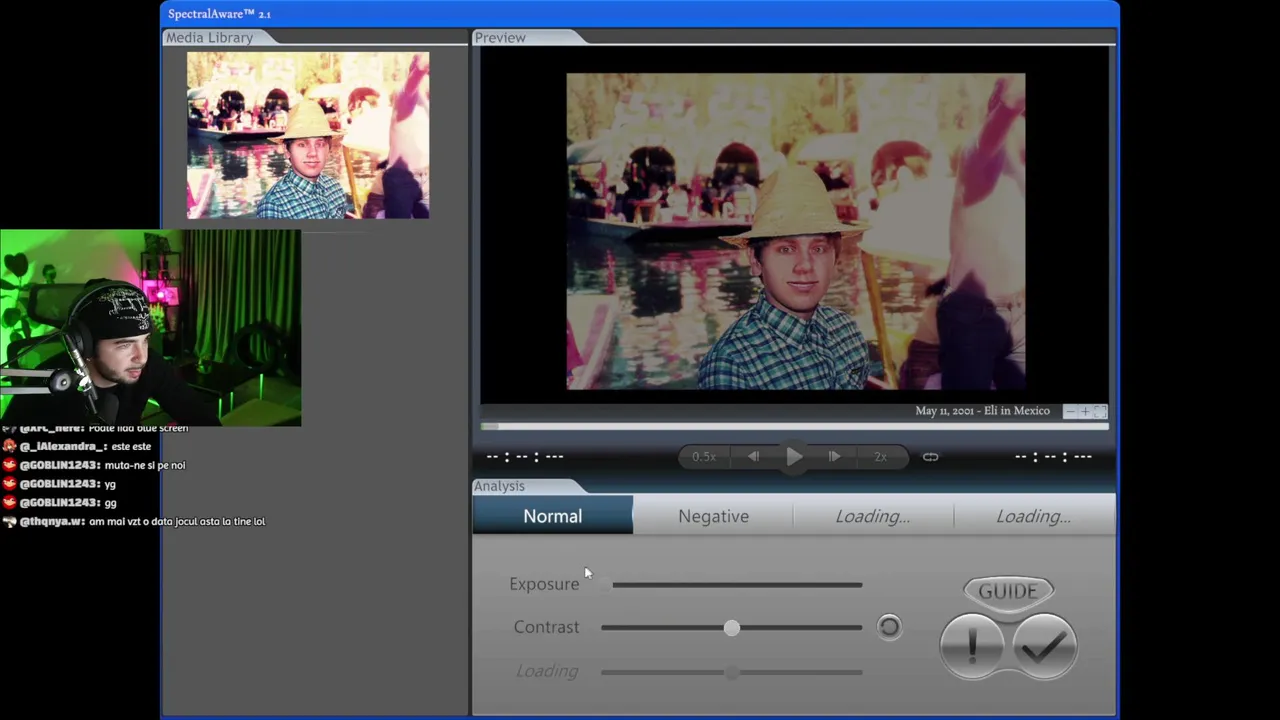Click the preview timeline scrub bar

tap(795, 427)
